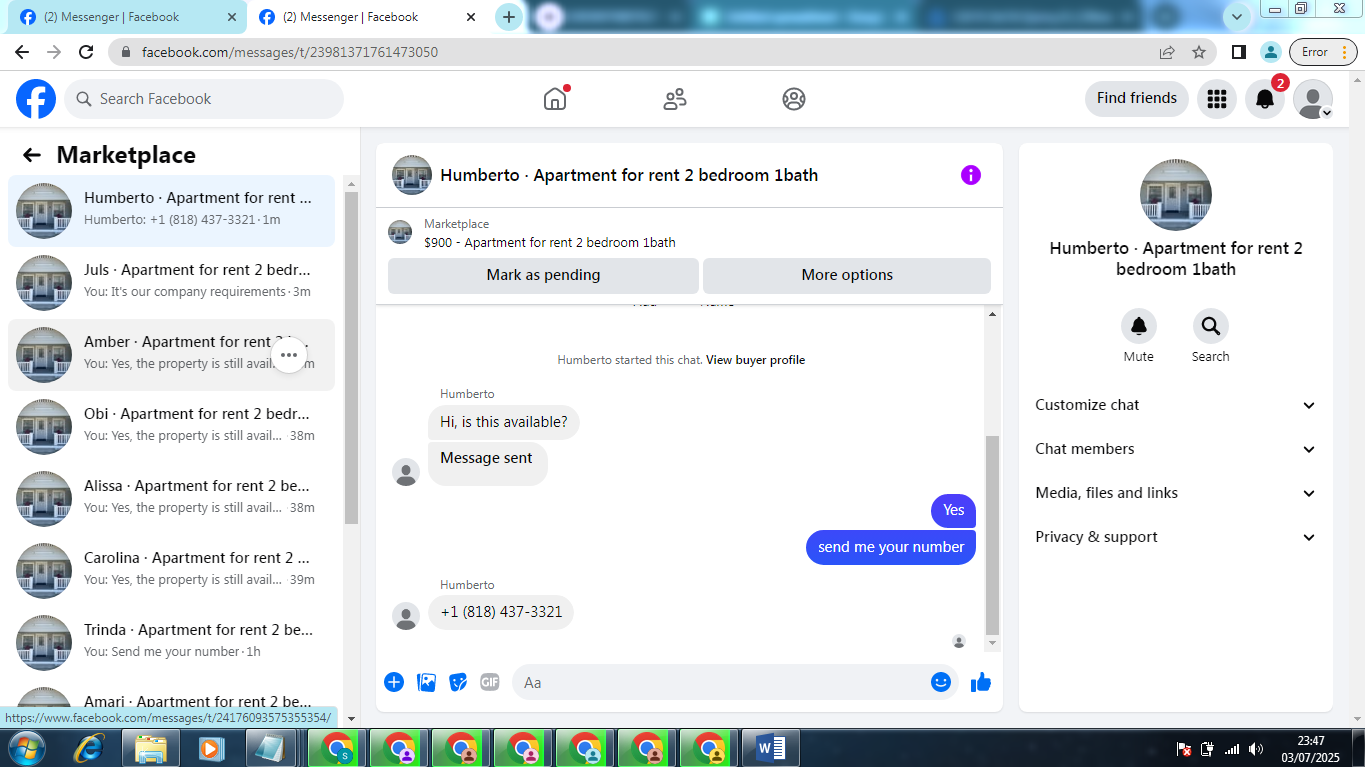This screenshot has width=1365, height=767.
Task: Open the Windows Start button
Action: coord(27,748)
